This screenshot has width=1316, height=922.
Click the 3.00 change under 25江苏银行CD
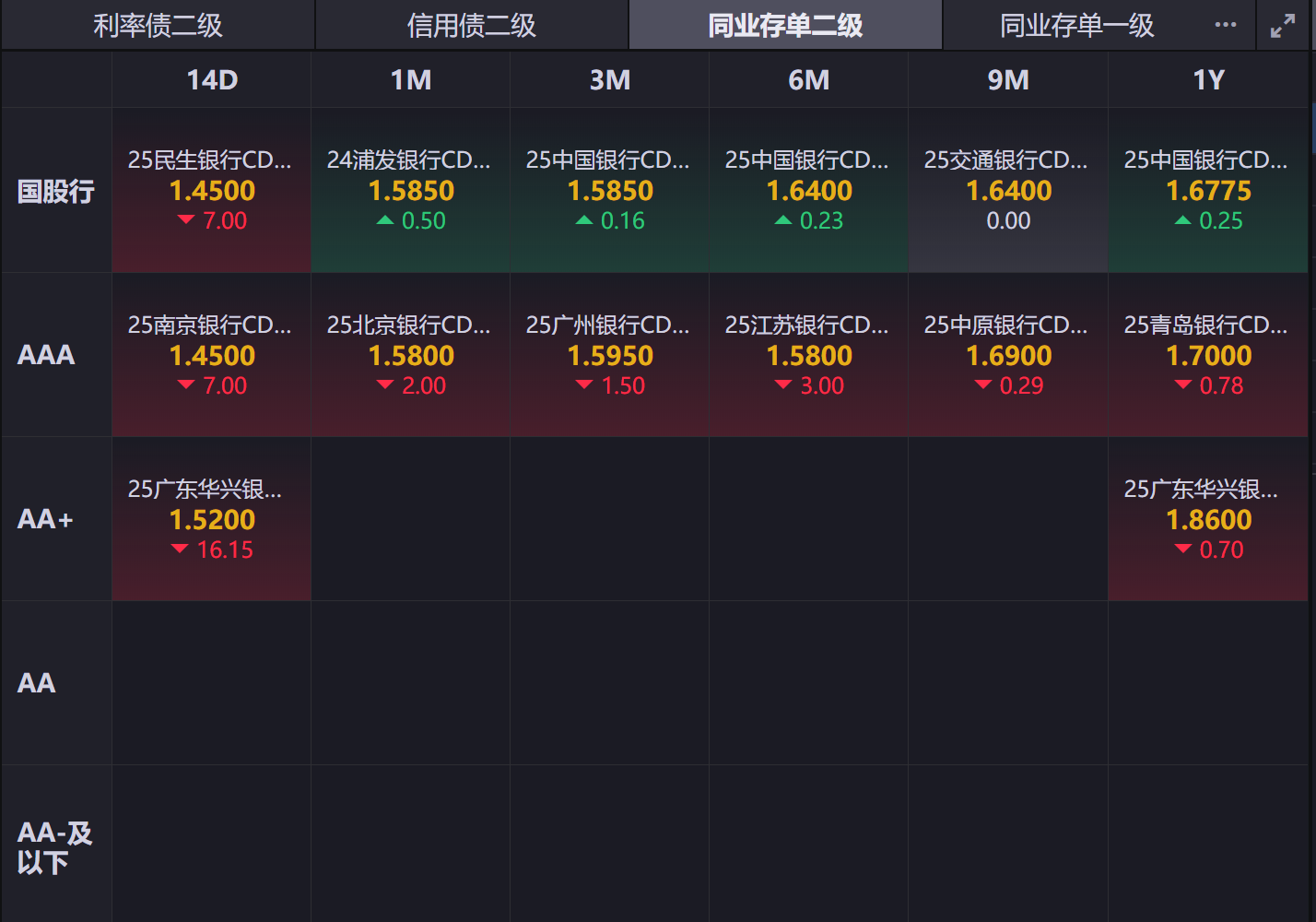(x=822, y=386)
